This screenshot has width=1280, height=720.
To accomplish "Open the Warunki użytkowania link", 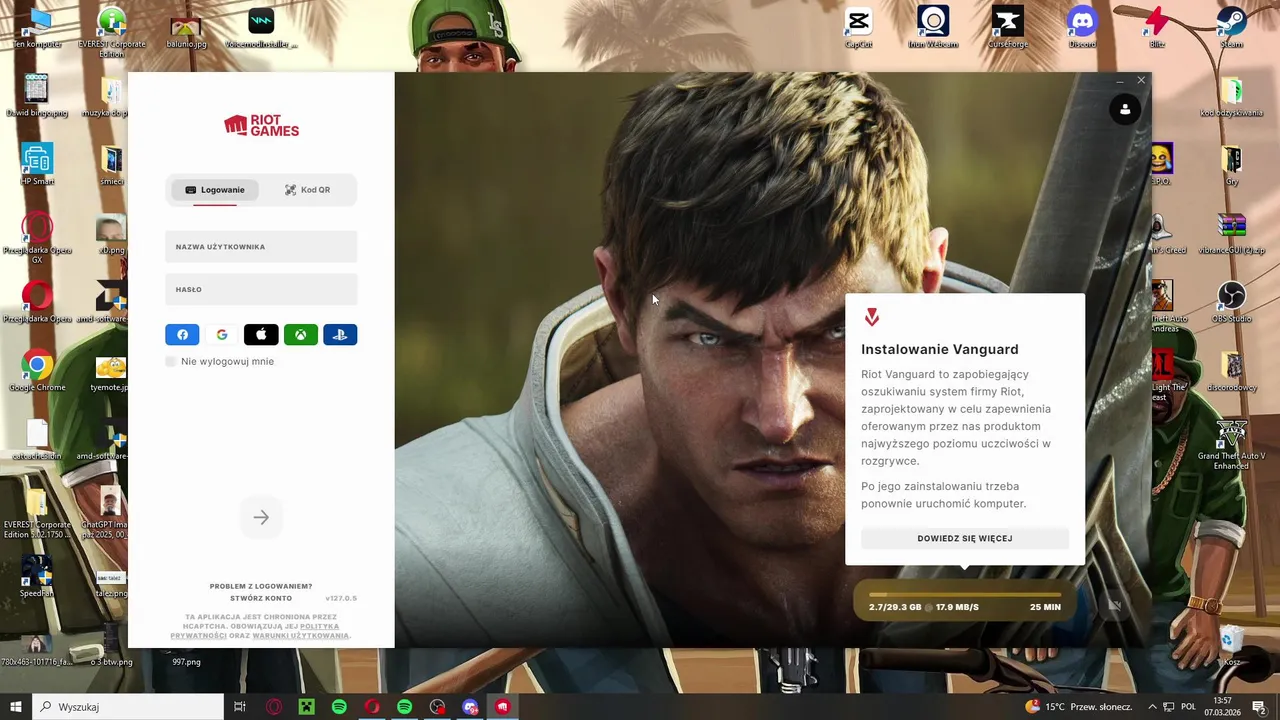I will click(300, 636).
